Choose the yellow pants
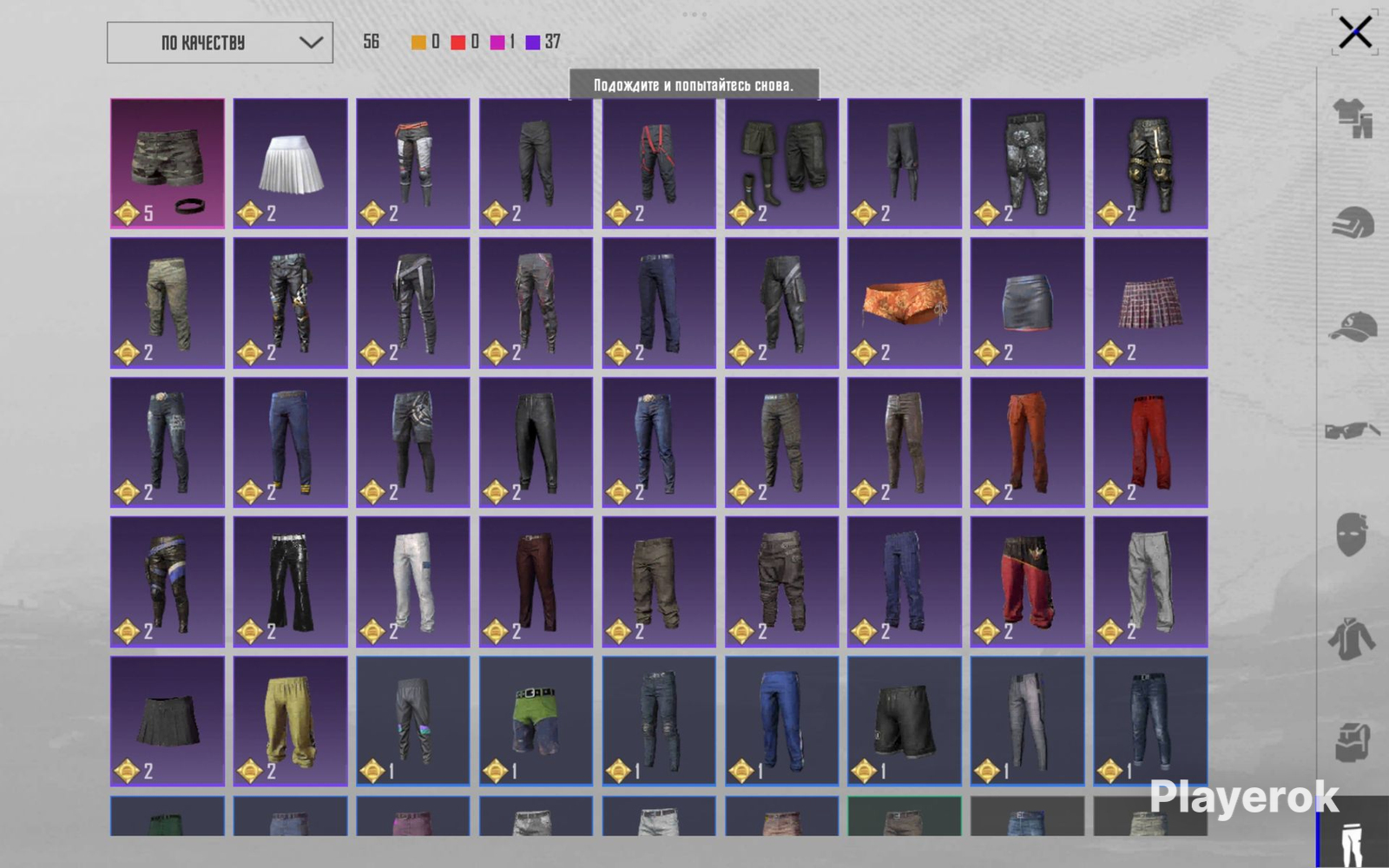The width and height of the screenshot is (1389, 868). (x=291, y=721)
